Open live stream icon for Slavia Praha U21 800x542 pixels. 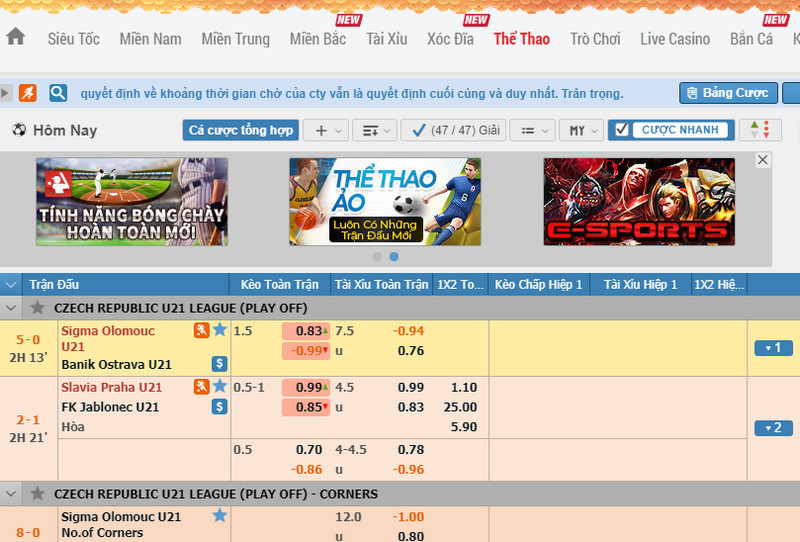[202, 387]
